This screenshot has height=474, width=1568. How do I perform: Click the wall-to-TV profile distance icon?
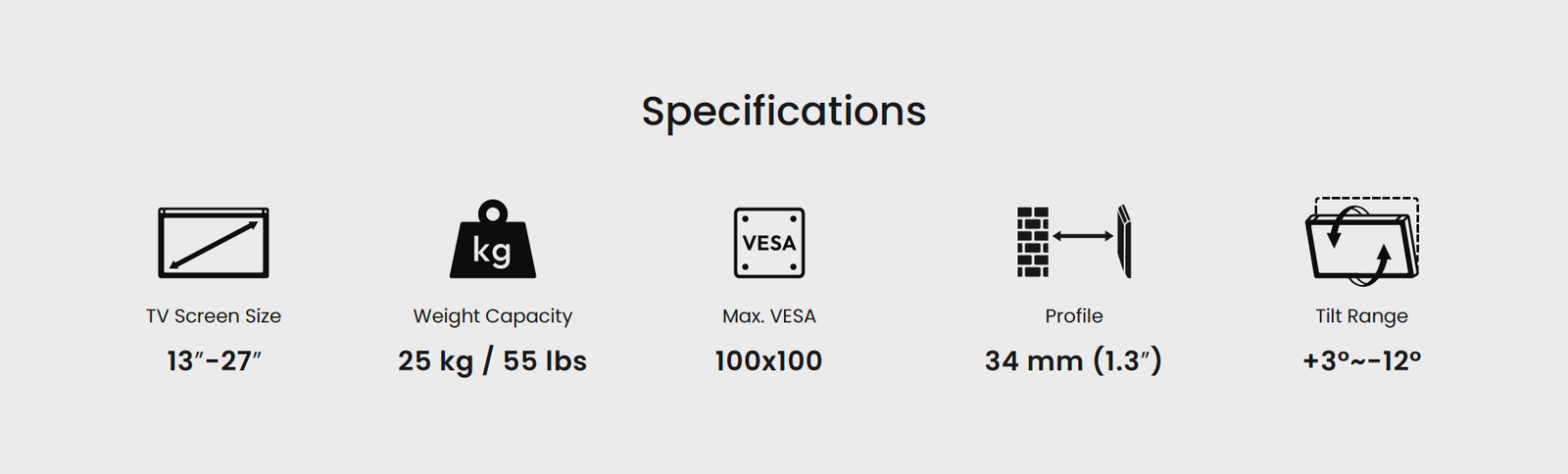1074,241
